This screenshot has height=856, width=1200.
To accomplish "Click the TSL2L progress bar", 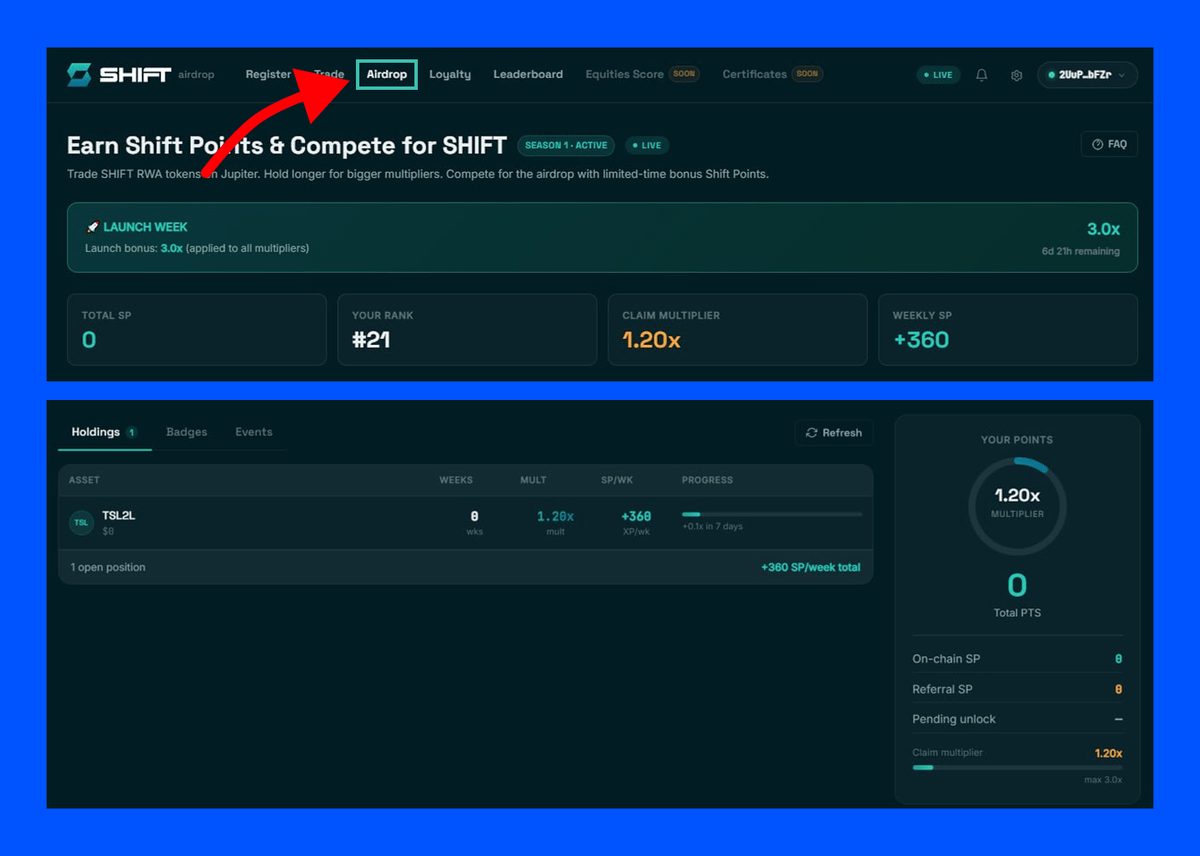I will [x=772, y=514].
